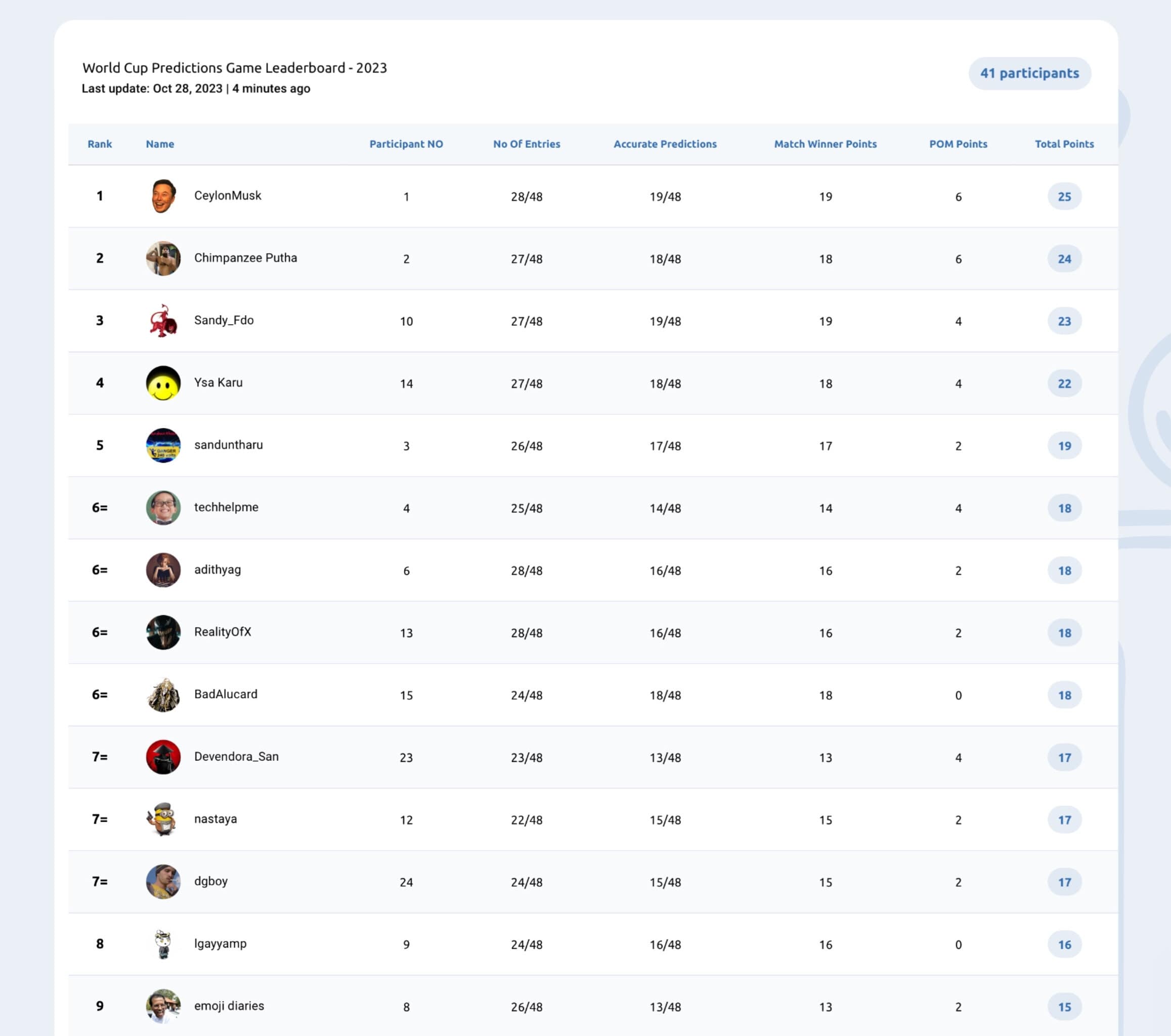Open lgayyamp's avatar icon
Screen dimensions: 1171x1036
click(x=163, y=944)
